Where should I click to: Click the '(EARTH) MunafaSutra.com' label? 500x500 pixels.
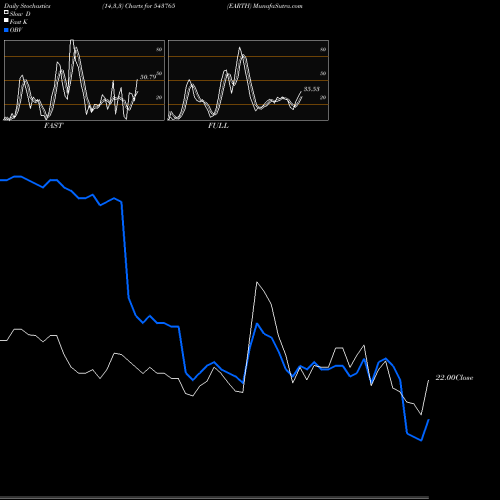pos(265,6)
